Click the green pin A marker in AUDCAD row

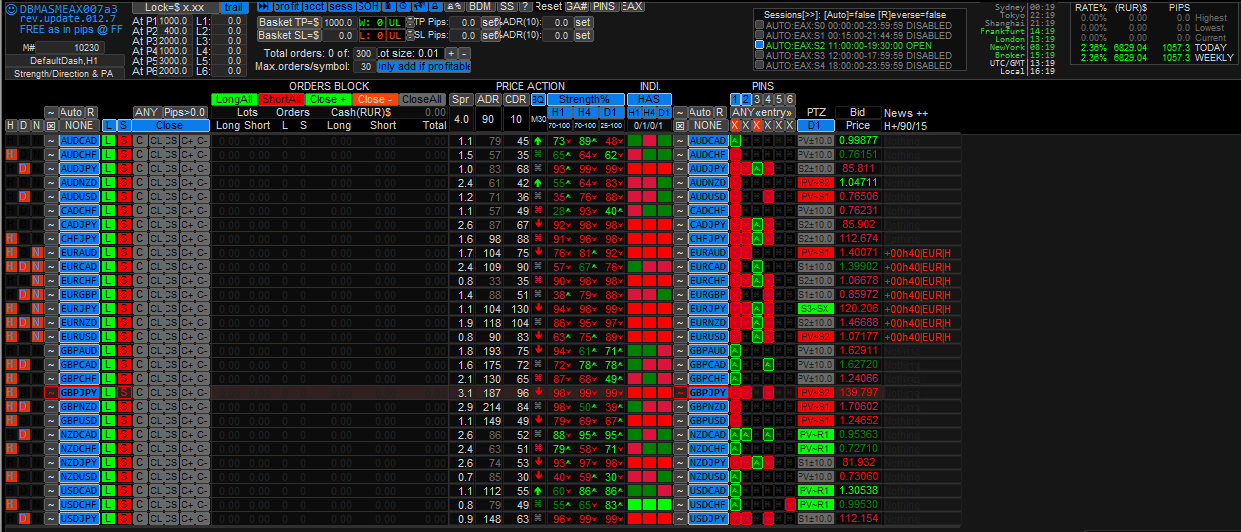(735, 141)
